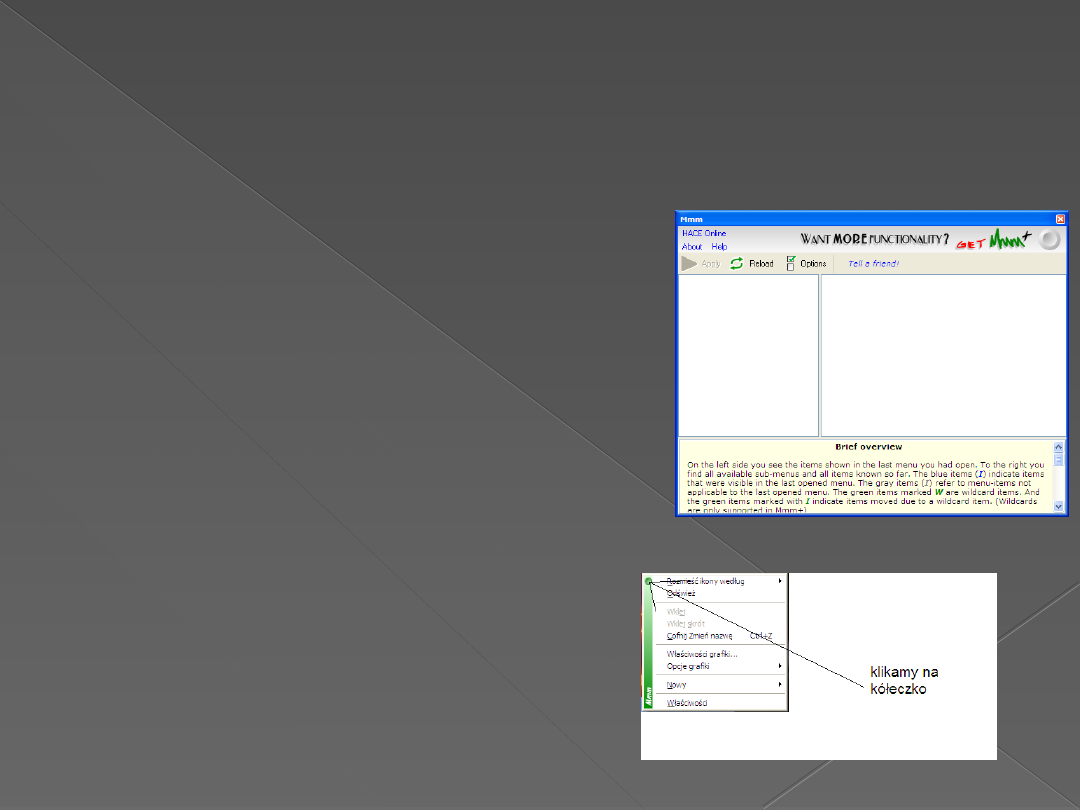The width and height of the screenshot is (1080, 810).
Task: Select 'Odśwież' from the context menu
Action: point(681,593)
